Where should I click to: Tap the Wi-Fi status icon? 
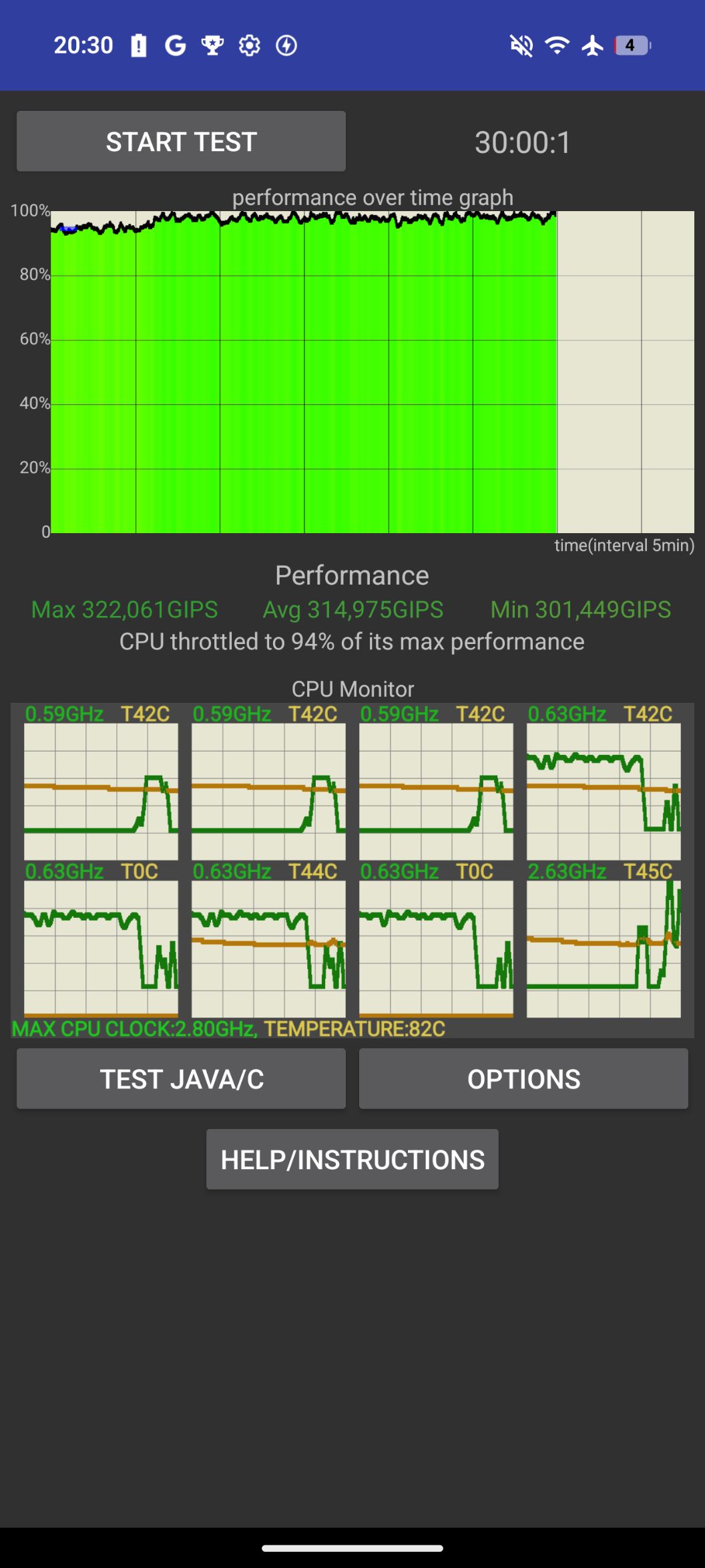click(x=557, y=45)
